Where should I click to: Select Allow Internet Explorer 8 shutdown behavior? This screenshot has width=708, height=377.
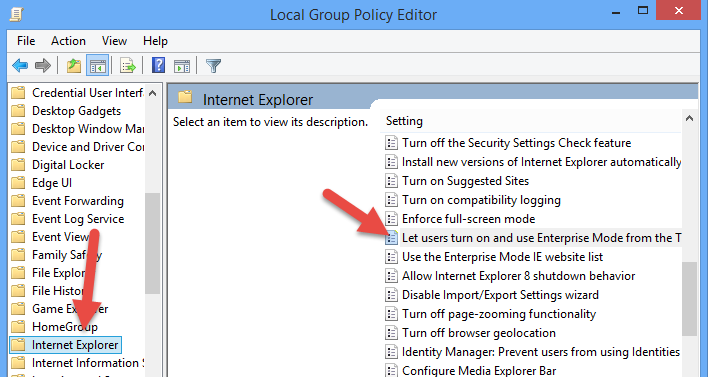518,276
